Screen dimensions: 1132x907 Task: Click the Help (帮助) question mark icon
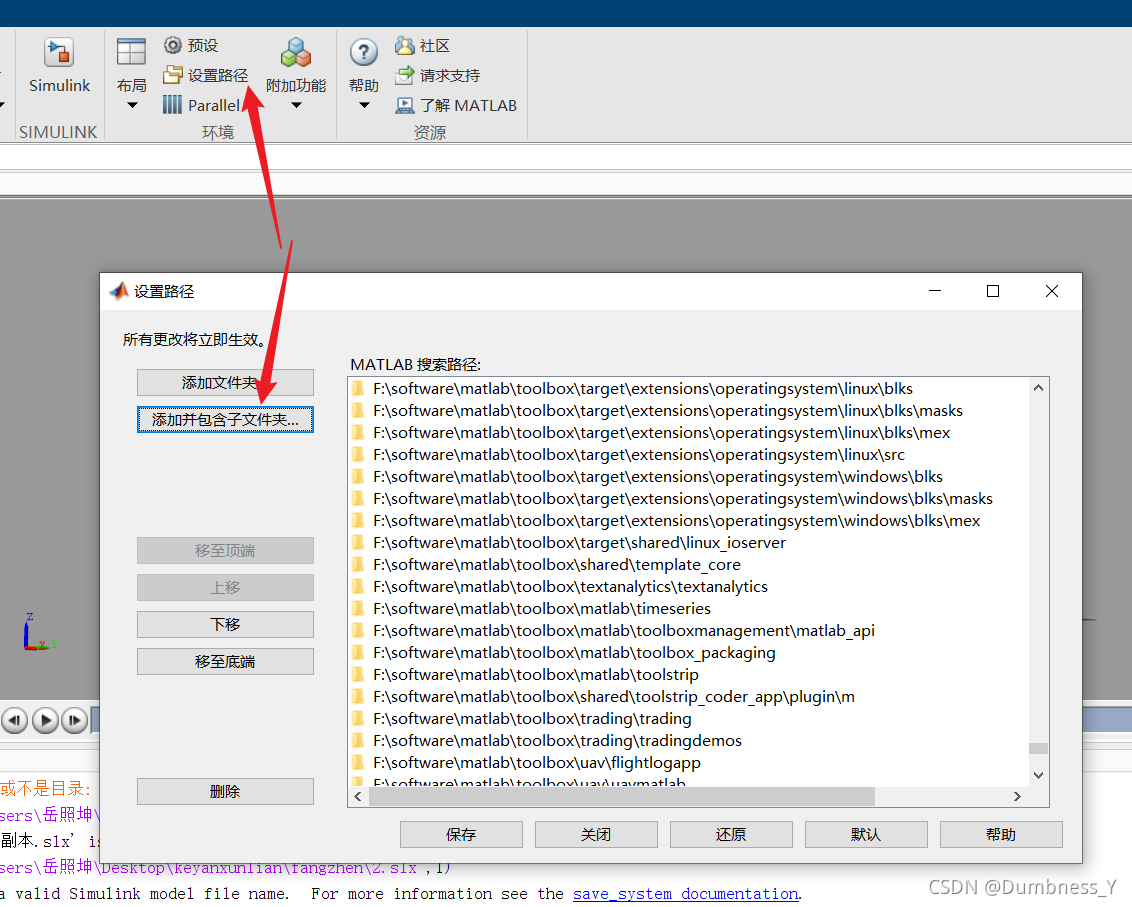[x=364, y=53]
